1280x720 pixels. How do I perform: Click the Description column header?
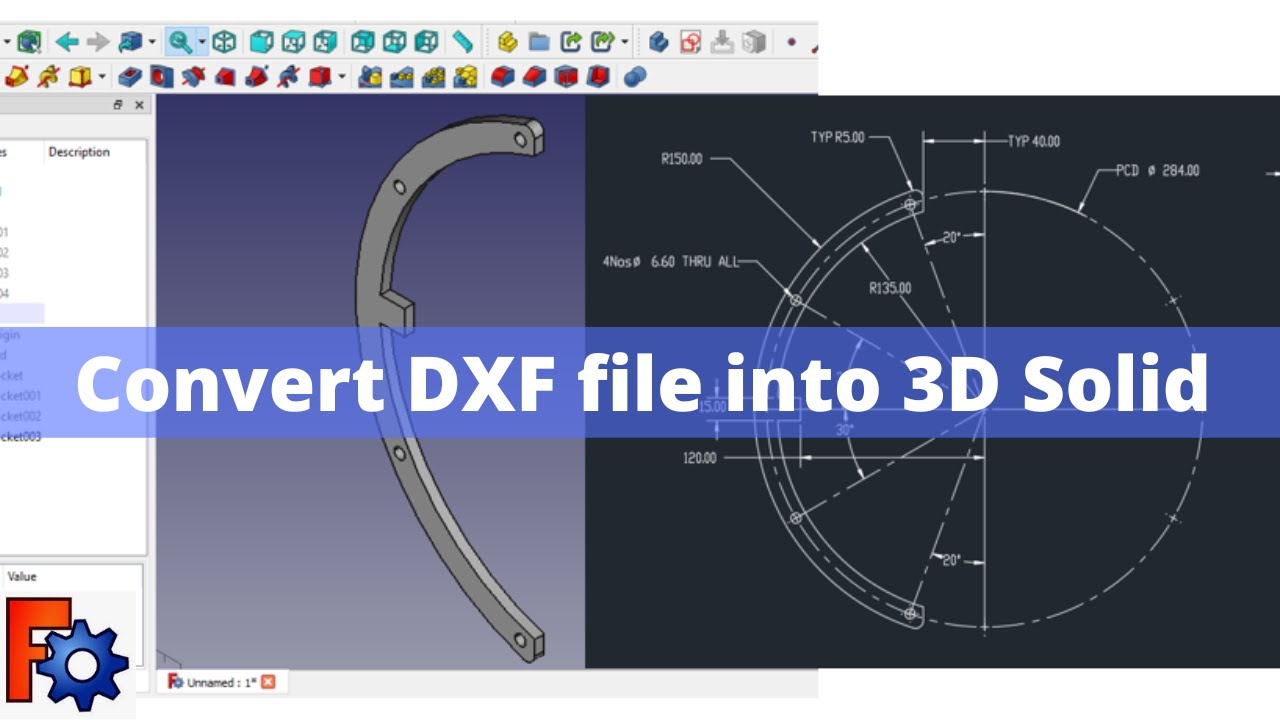pyautogui.click(x=79, y=152)
